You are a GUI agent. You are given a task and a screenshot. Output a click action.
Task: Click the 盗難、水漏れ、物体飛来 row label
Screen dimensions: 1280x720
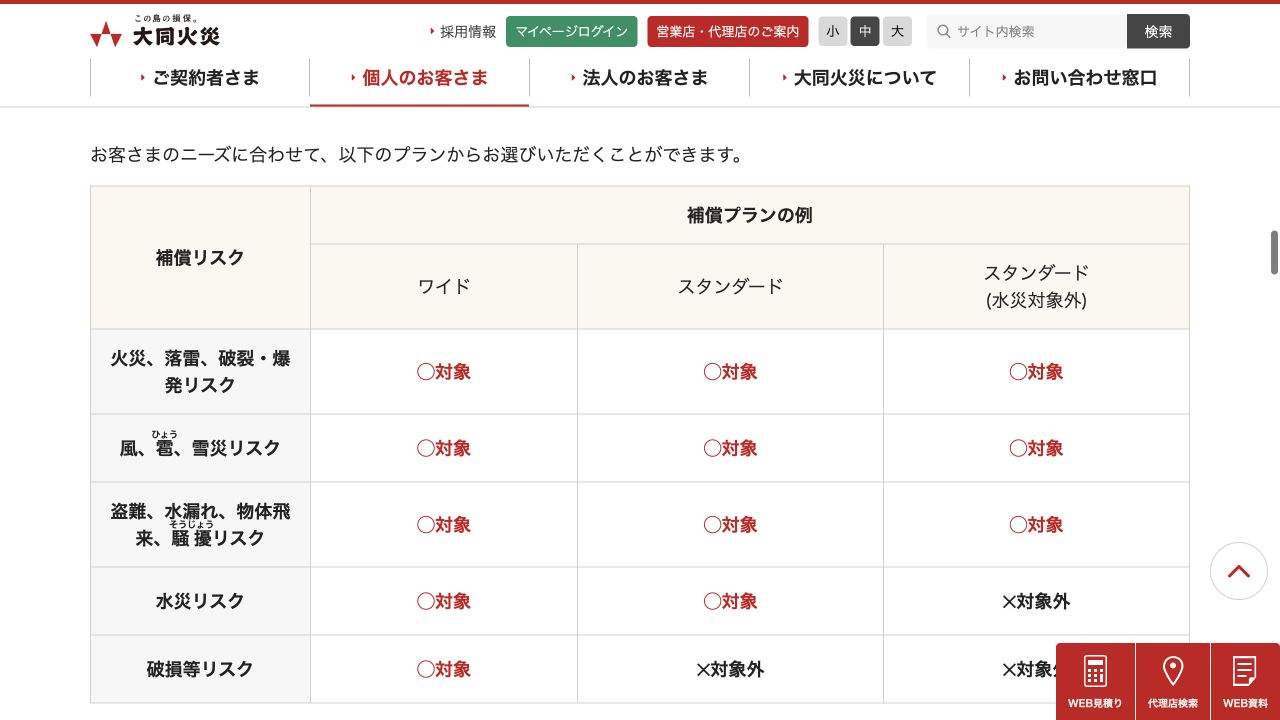pyautogui.click(x=200, y=525)
